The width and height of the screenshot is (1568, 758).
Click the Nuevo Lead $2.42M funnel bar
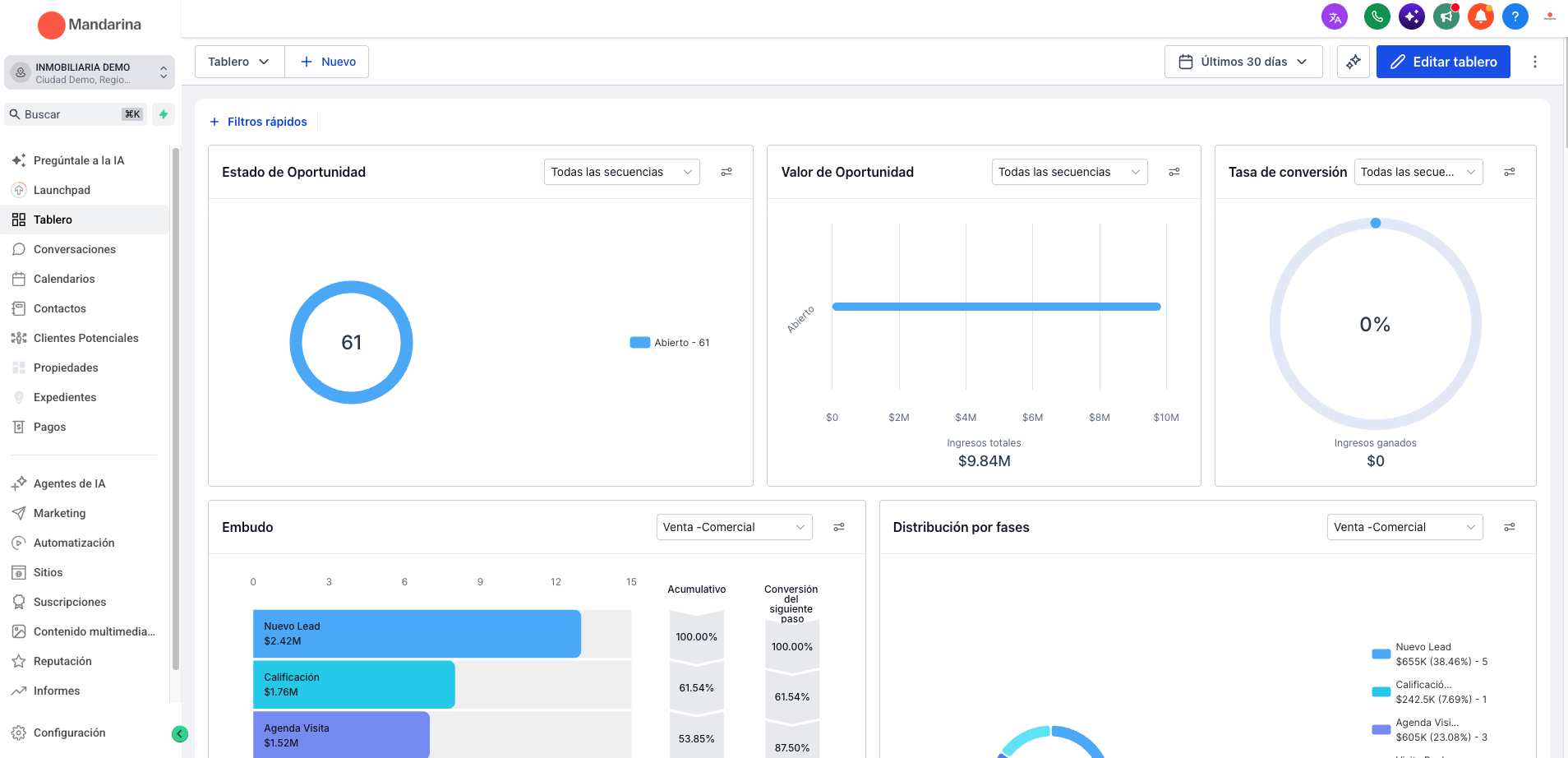[x=417, y=634]
